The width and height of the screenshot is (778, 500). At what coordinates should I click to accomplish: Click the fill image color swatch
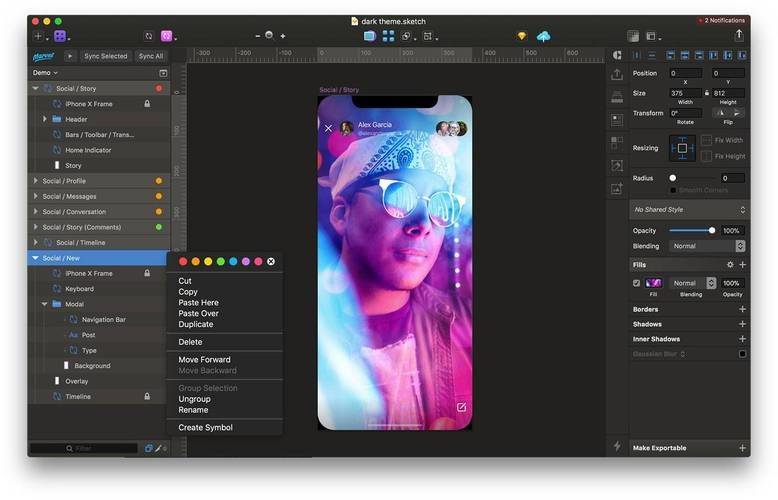(653, 283)
